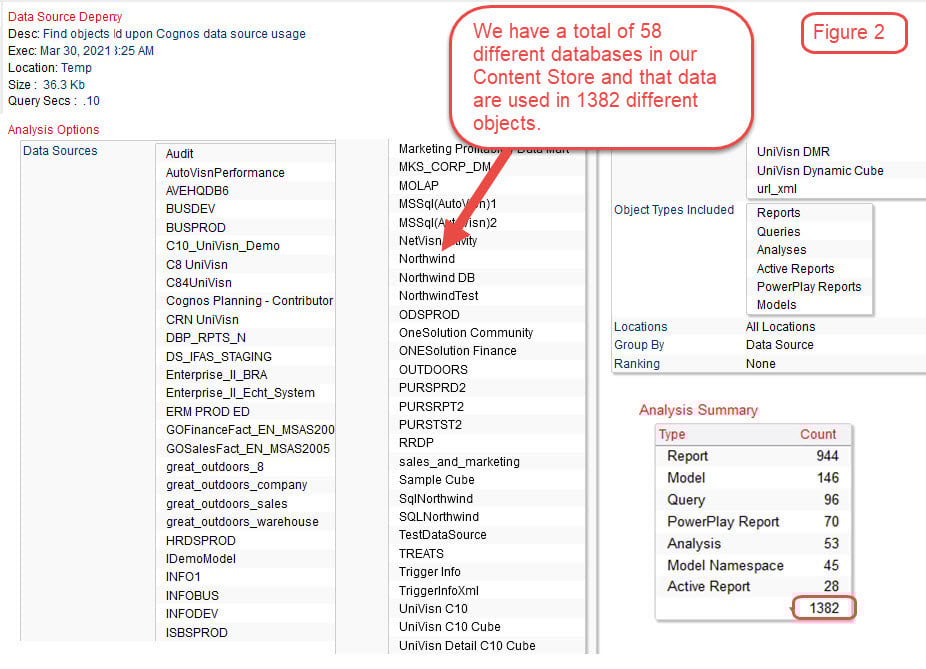The width and height of the screenshot is (926, 669).
Task: Select the OUTDOORS data source
Action: coord(433,370)
